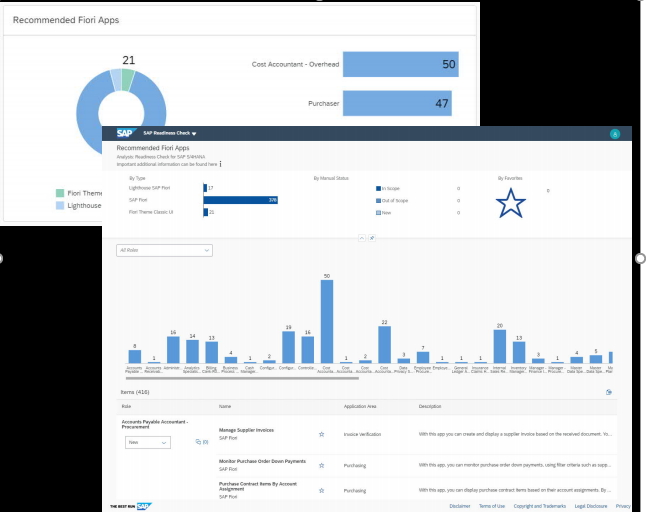This screenshot has width=648, height=512.
Task: Open the New status dropdown in role row
Action: [x=148, y=443]
